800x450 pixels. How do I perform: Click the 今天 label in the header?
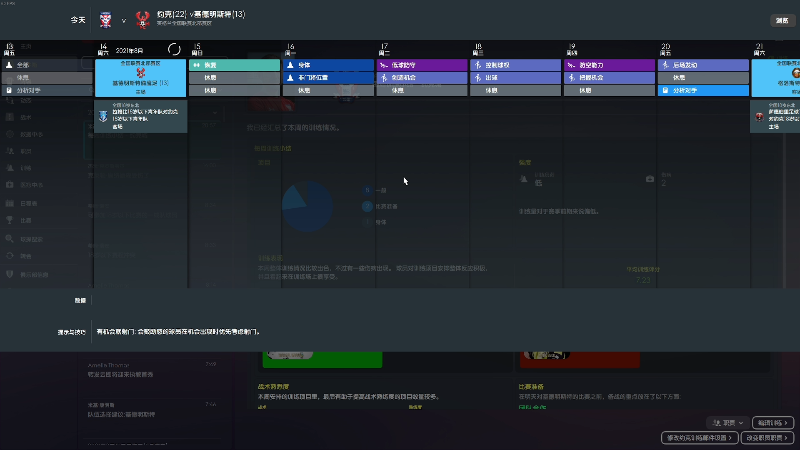[78, 20]
